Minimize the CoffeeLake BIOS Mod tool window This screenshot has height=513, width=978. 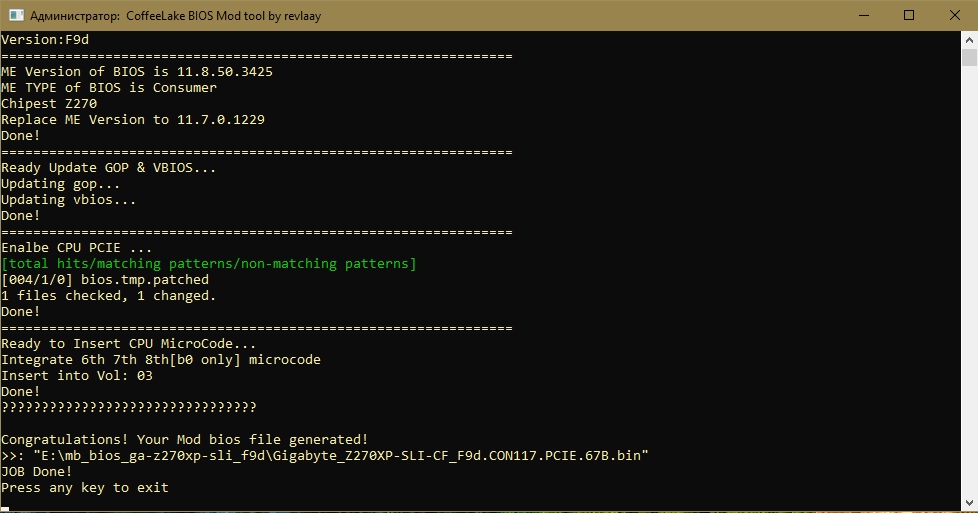(x=861, y=15)
